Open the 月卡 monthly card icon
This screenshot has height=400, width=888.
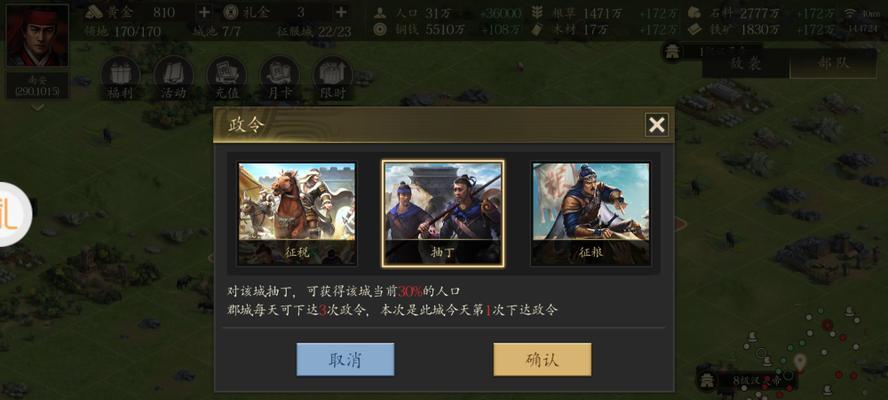coord(280,79)
